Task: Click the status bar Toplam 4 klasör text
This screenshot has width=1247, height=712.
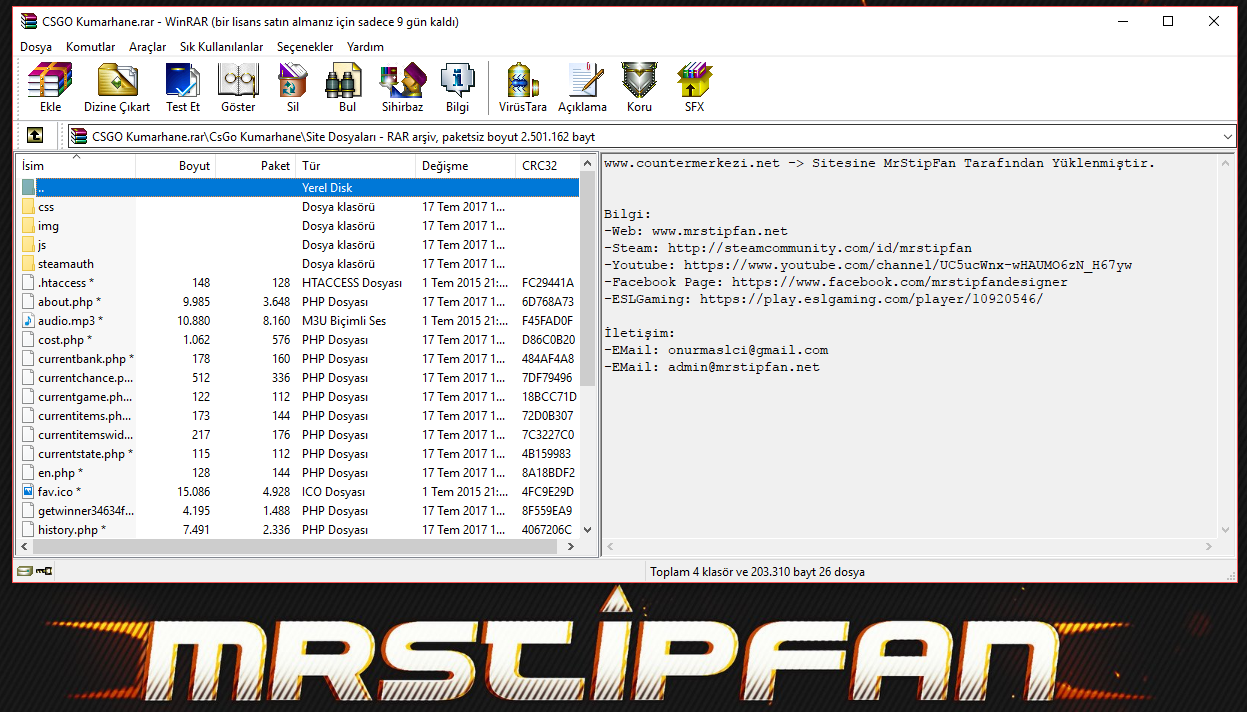Action: pos(757,572)
